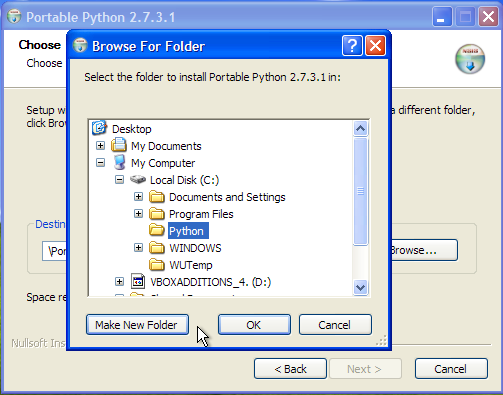The height and width of the screenshot is (395, 503).
Task: Click the WINDOWS folder icon
Action: point(157,248)
